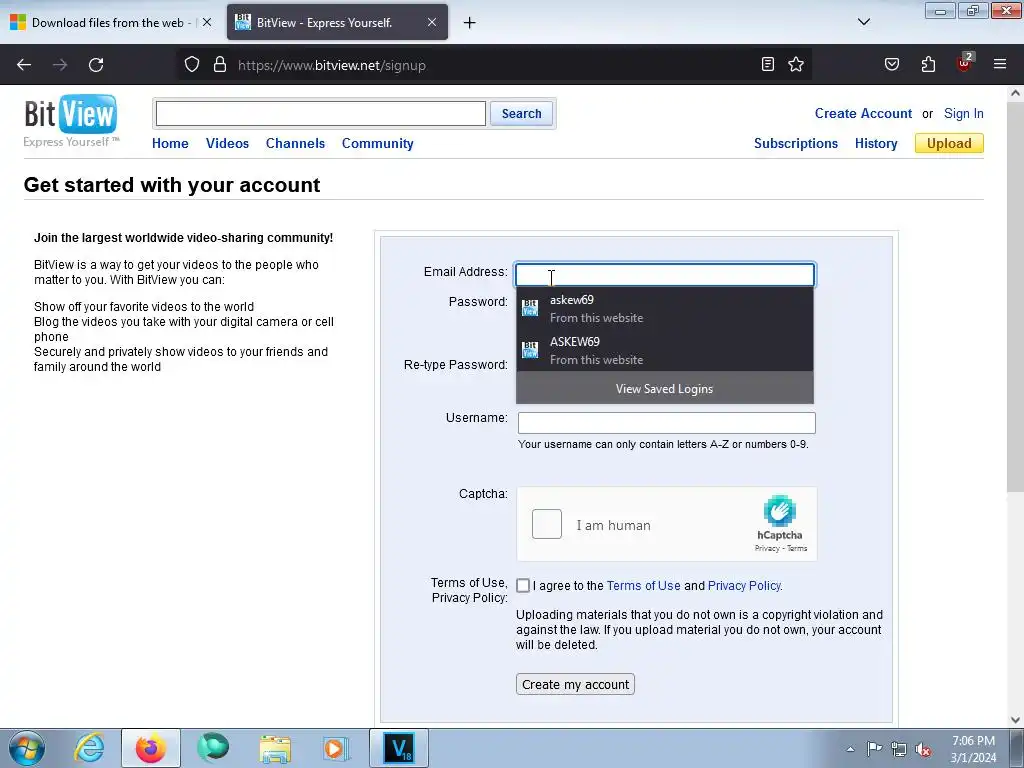Image resolution: width=1024 pixels, height=768 pixels.
Task: Click the page vertical scrollbar thumb
Action: pos(1015,297)
